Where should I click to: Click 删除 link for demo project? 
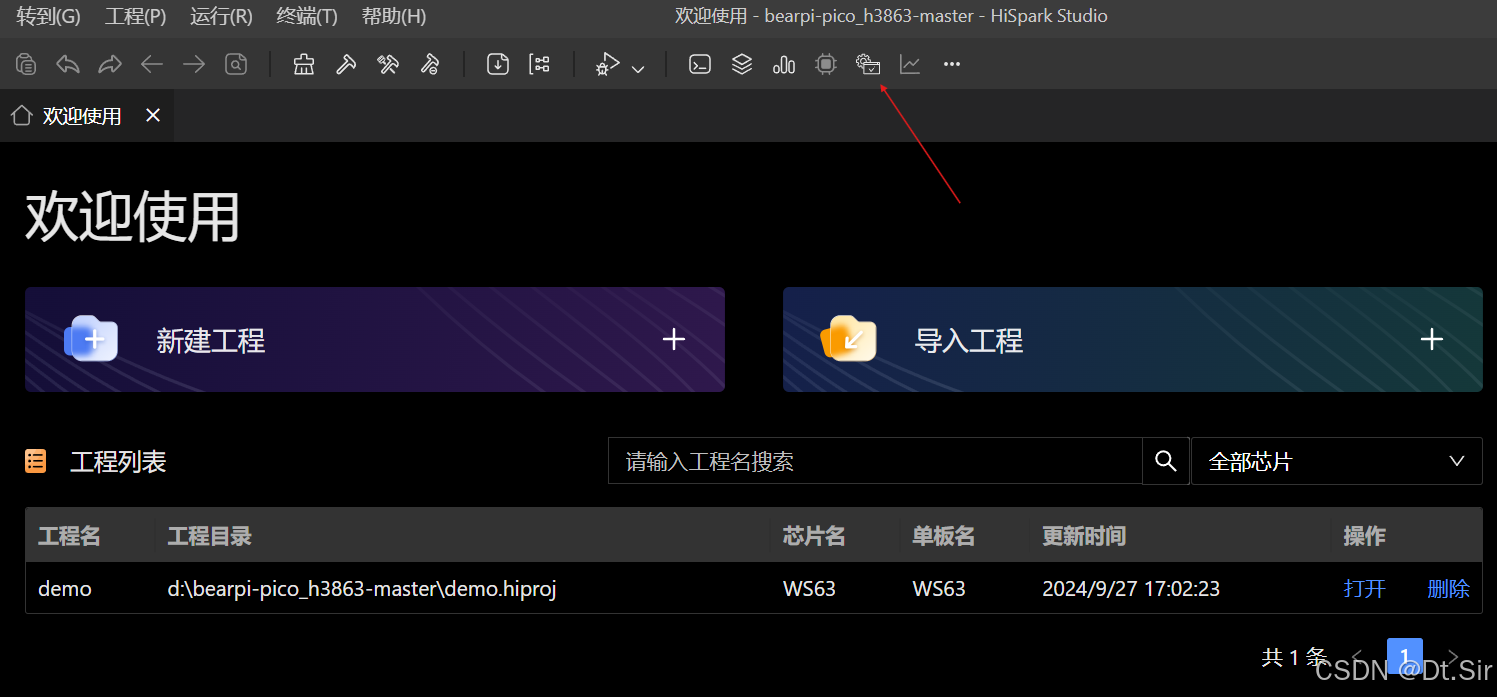[1449, 588]
